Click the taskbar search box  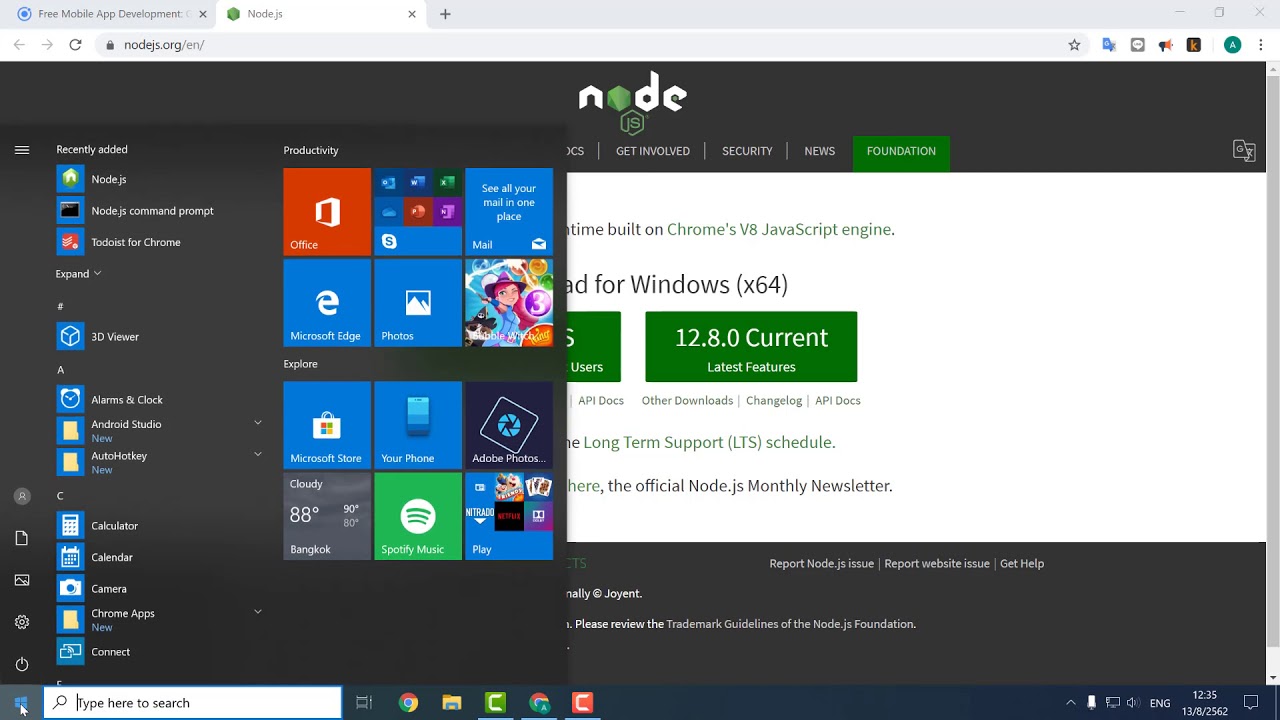pos(193,703)
